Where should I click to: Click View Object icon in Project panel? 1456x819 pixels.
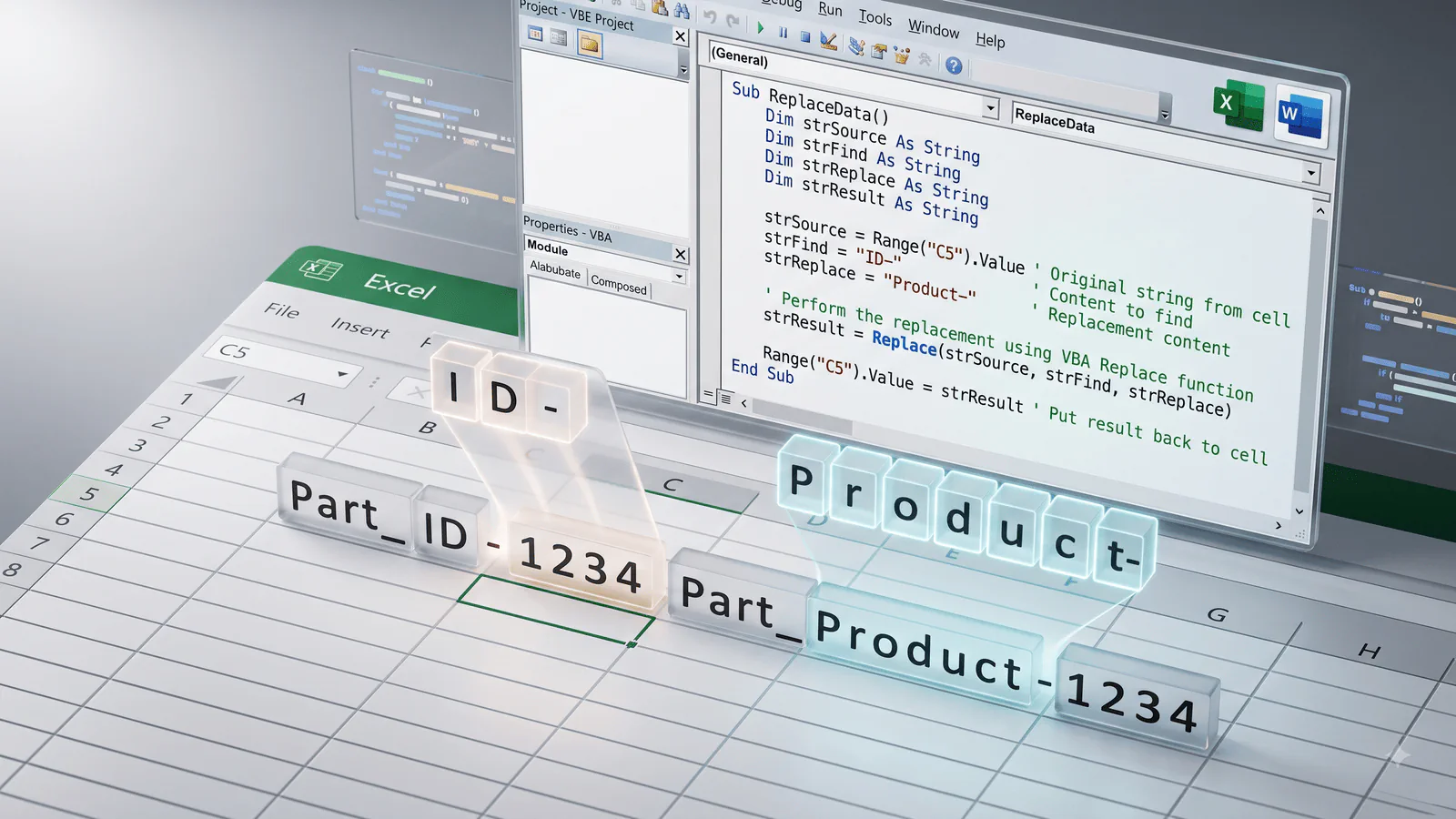tap(559, 38)
